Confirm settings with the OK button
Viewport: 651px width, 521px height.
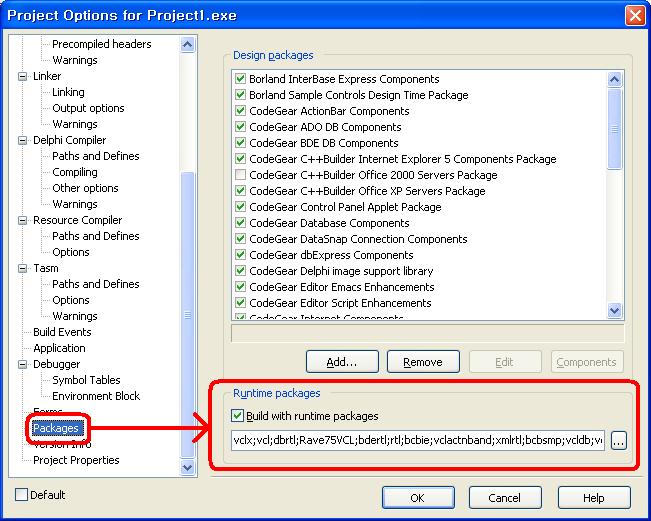tap(417, 497)
